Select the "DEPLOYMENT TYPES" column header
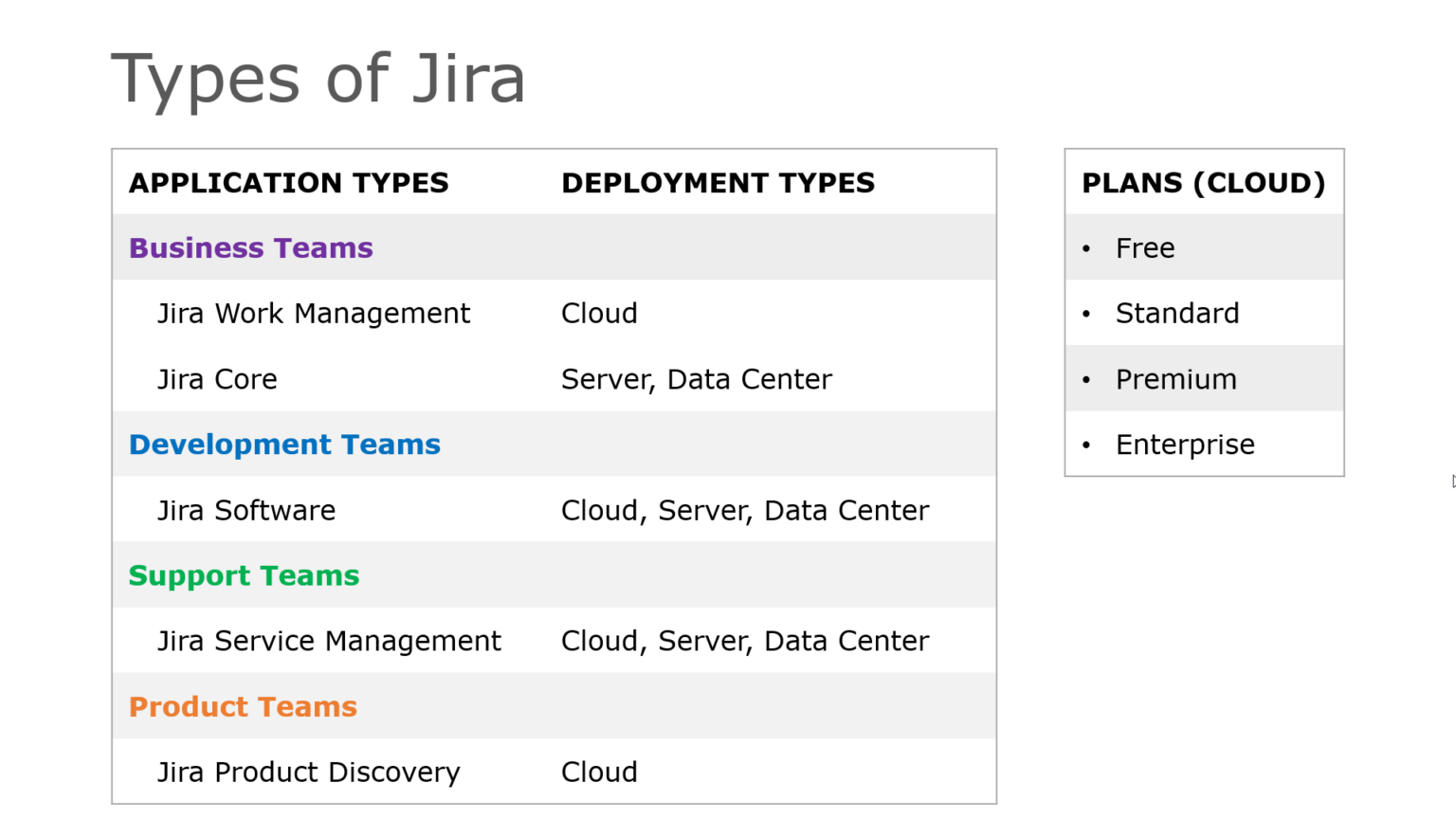Viewport: 1456px width, 819px height. 718,182
